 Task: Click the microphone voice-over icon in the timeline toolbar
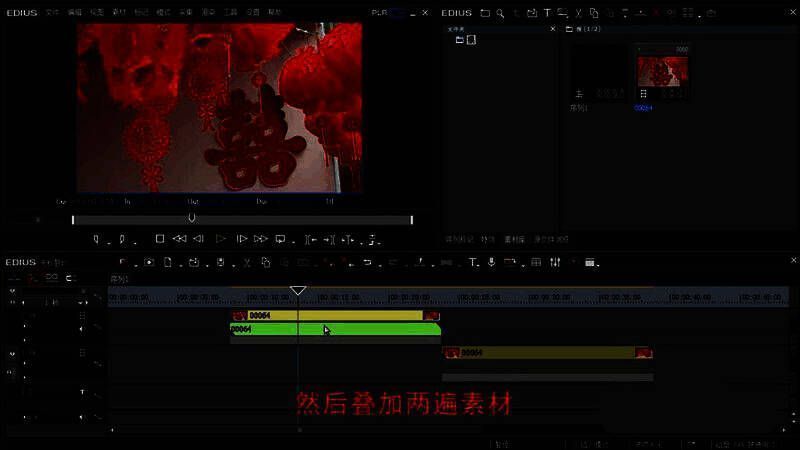(491, 262)
